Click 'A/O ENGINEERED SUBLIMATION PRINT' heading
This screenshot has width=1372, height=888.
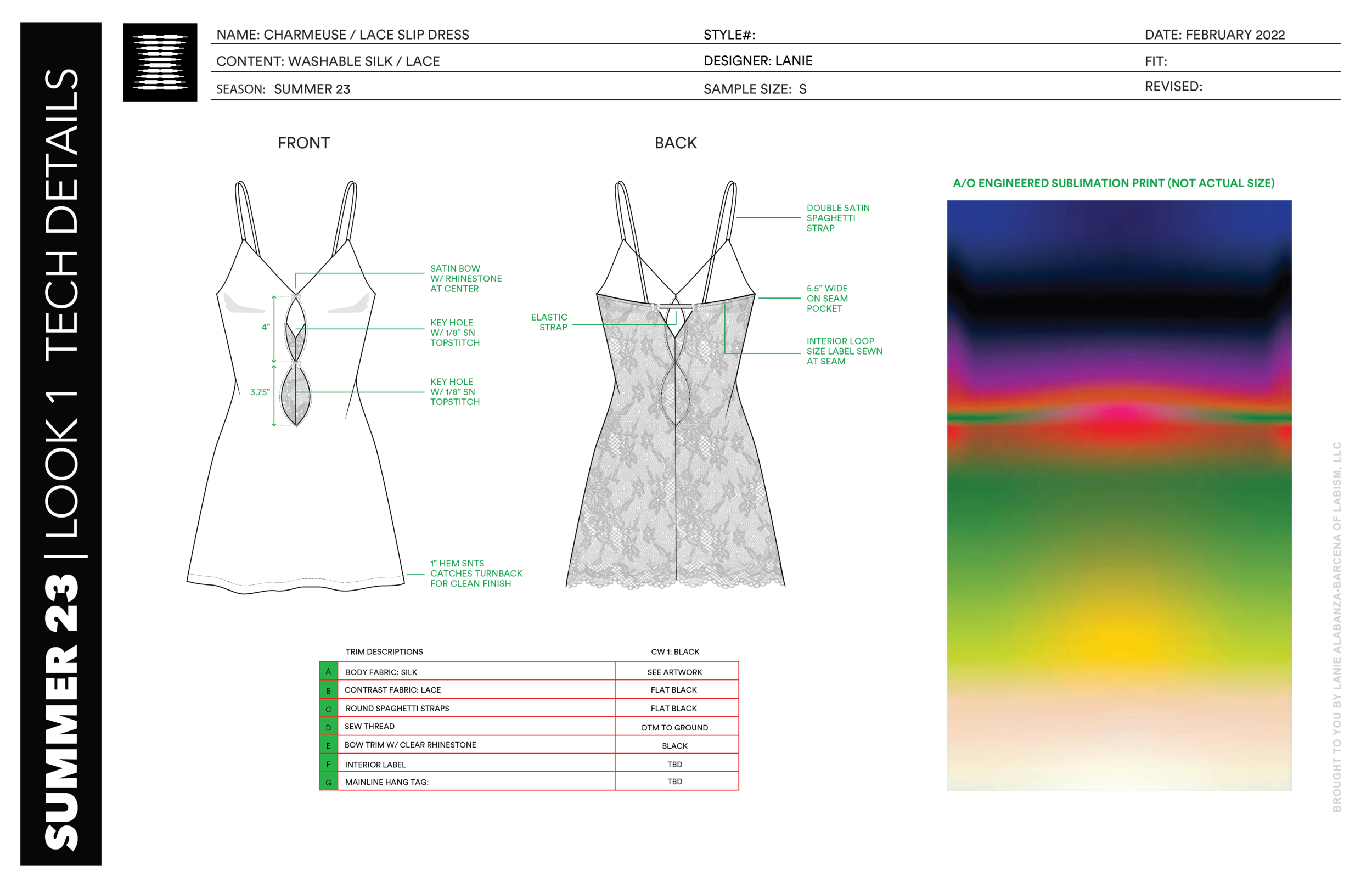[1114, 183]
